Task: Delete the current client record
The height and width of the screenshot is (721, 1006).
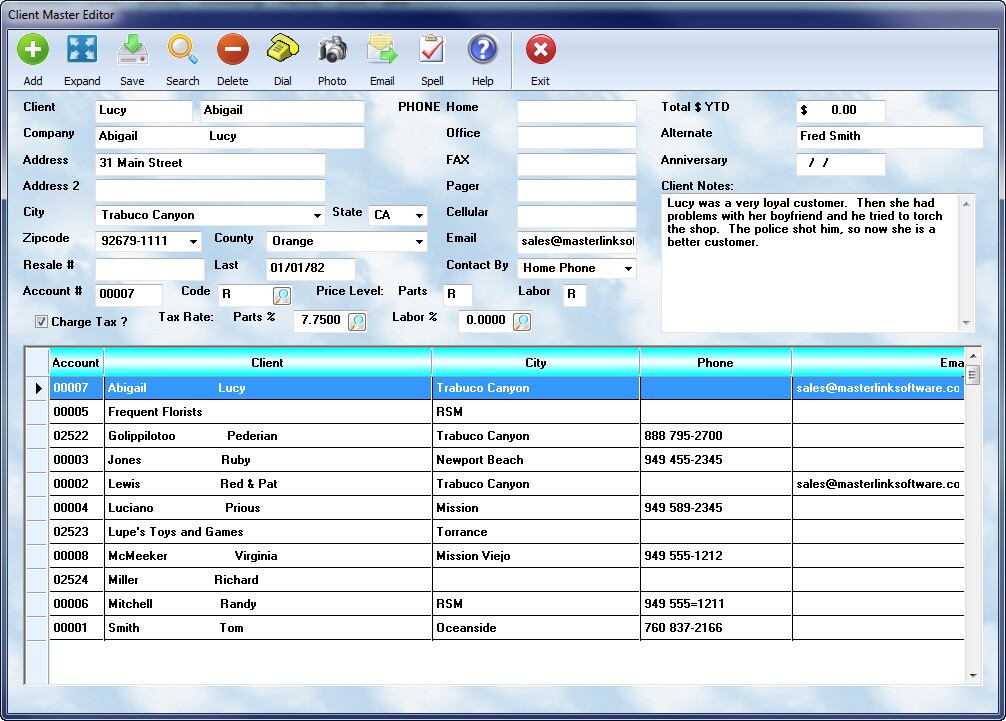Action: [x=232, y=50]
